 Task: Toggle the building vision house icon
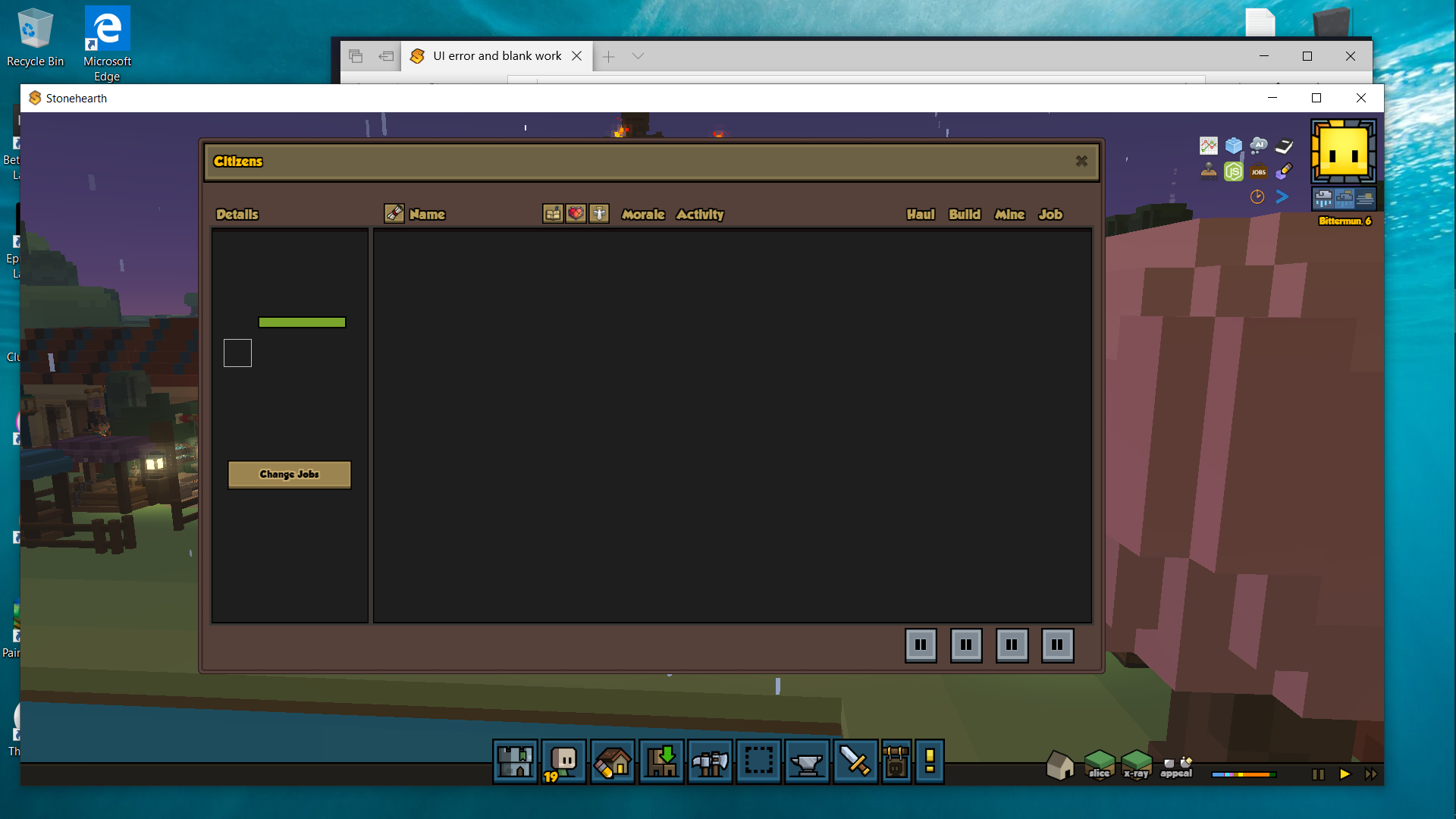[1060, 765]
